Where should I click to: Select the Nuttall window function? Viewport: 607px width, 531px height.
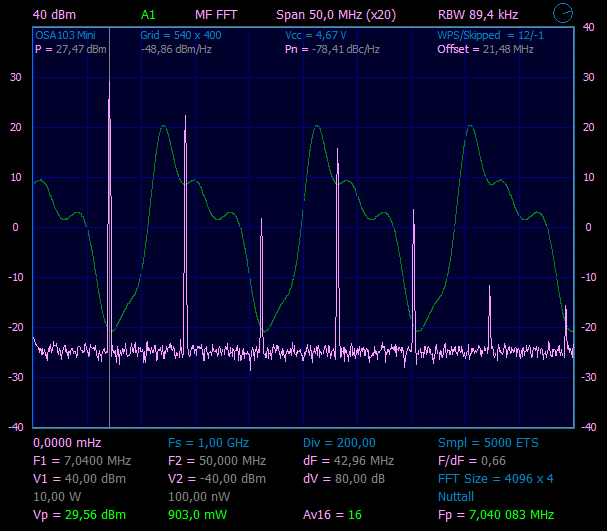coord(456,496)
